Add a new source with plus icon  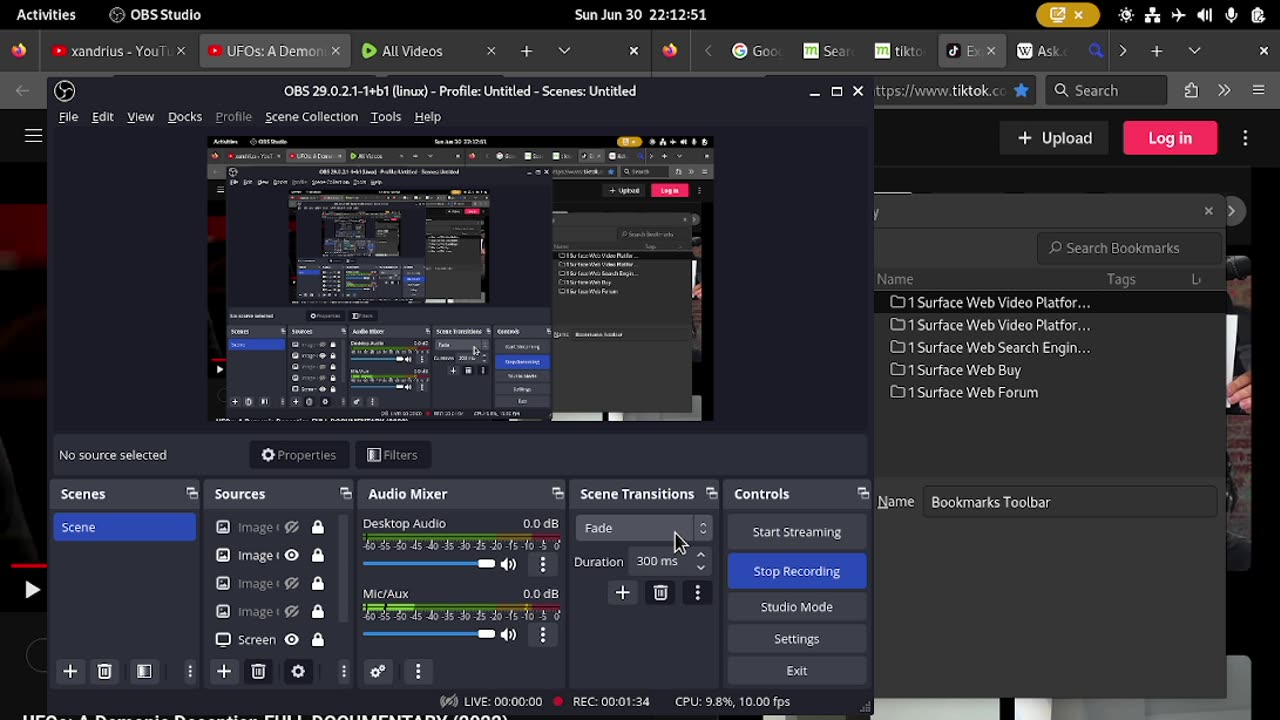224,672
